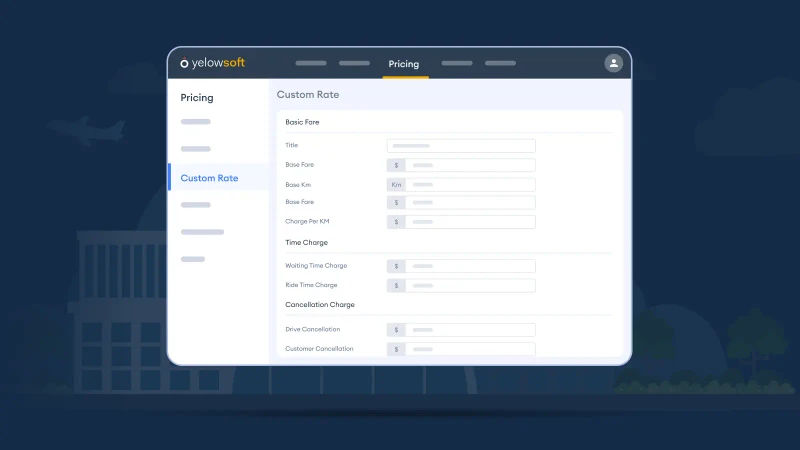Focus the Drive Cancellation input field

point(469,329)
